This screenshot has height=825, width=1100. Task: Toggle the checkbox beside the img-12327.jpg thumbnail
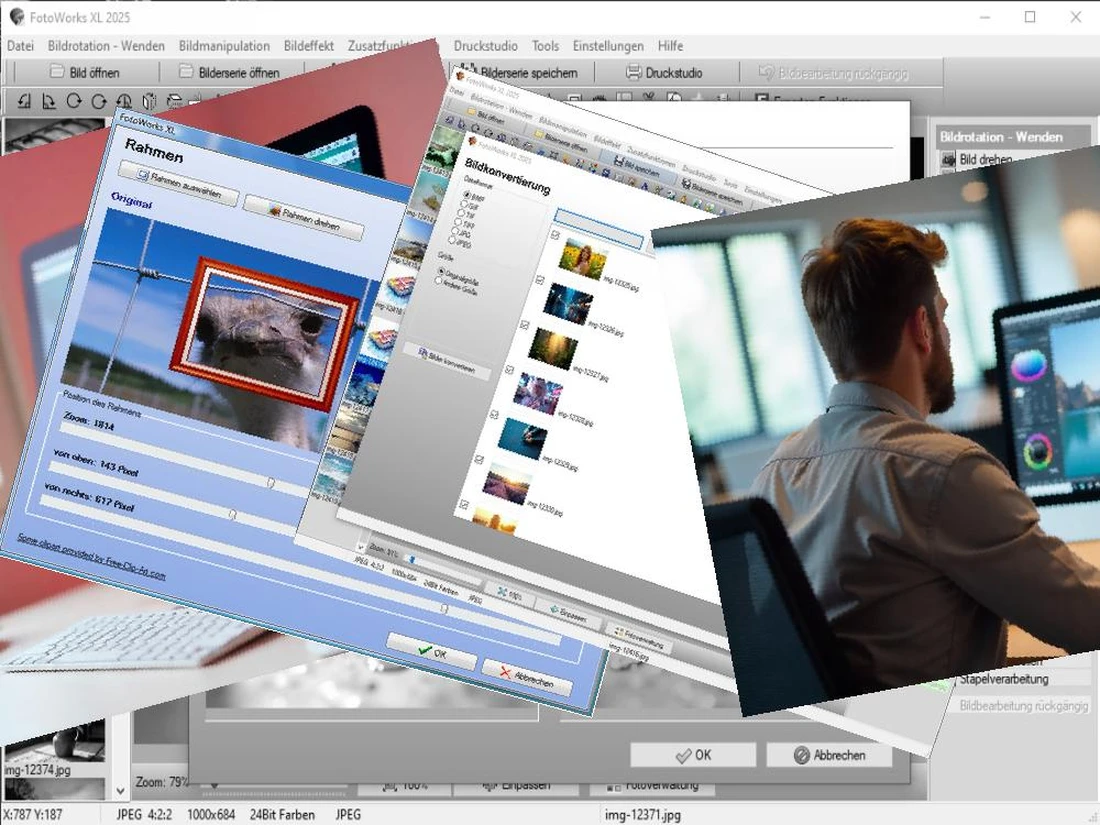point(524,325)
